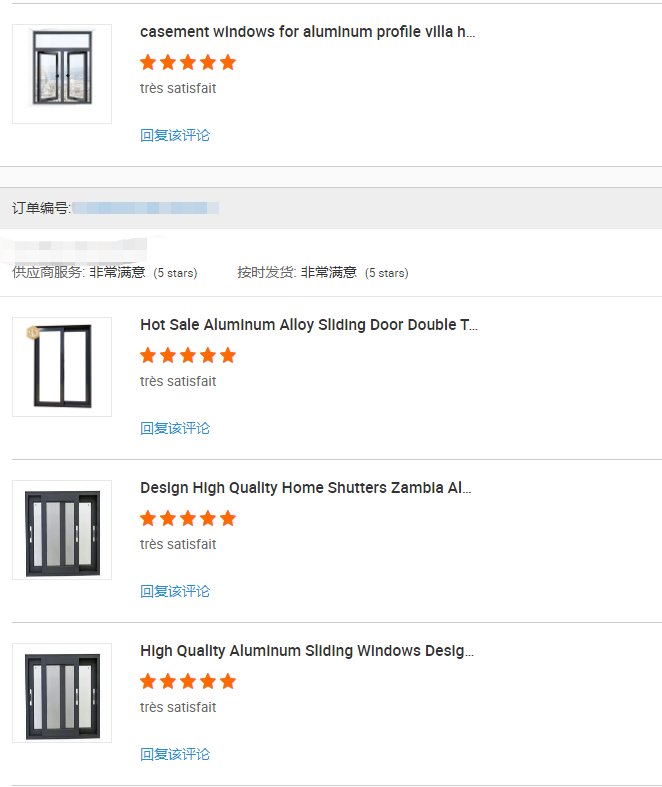Click the blurred order number field
Screen dimensions: 662x787
146,208
